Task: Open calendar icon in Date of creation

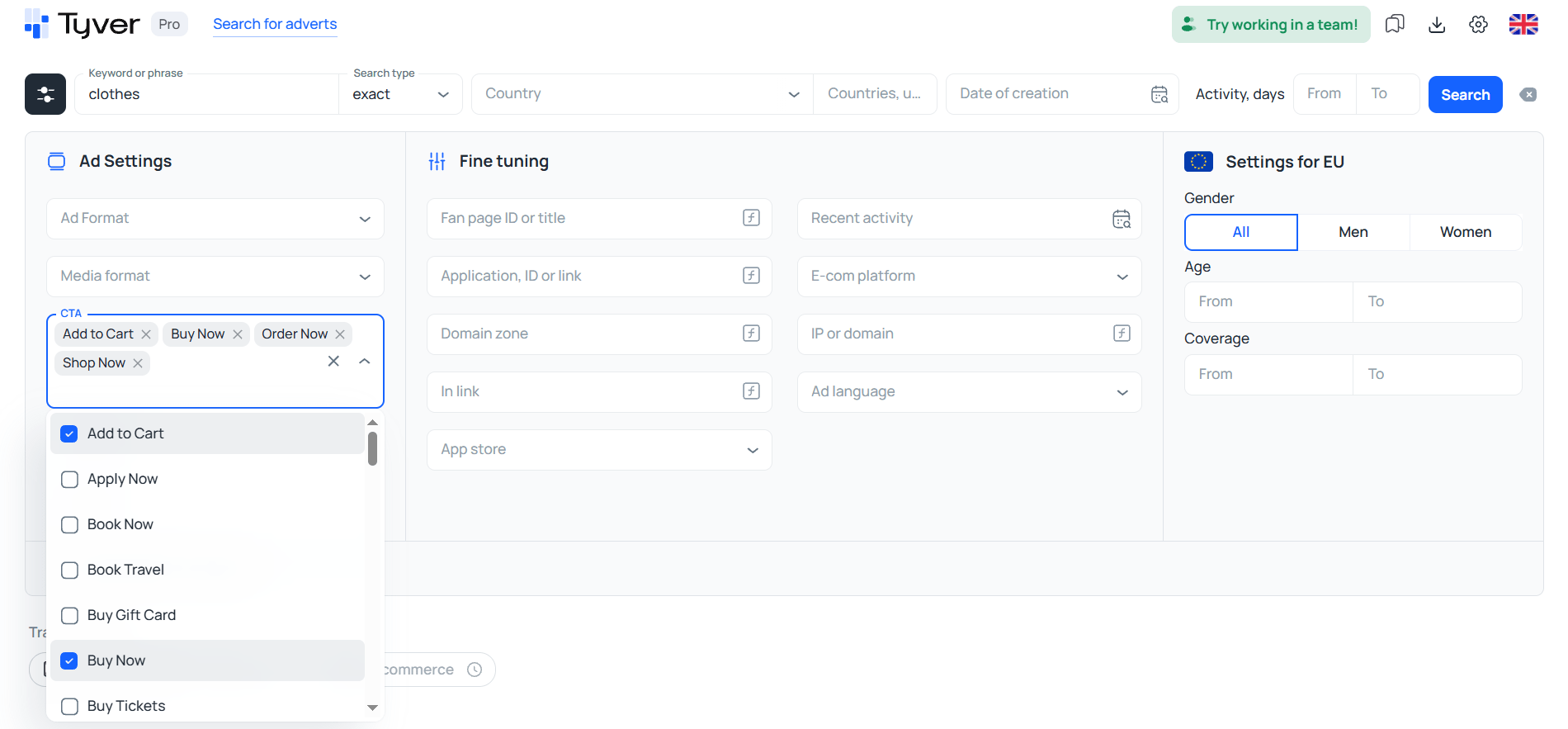Action: 1159,94
